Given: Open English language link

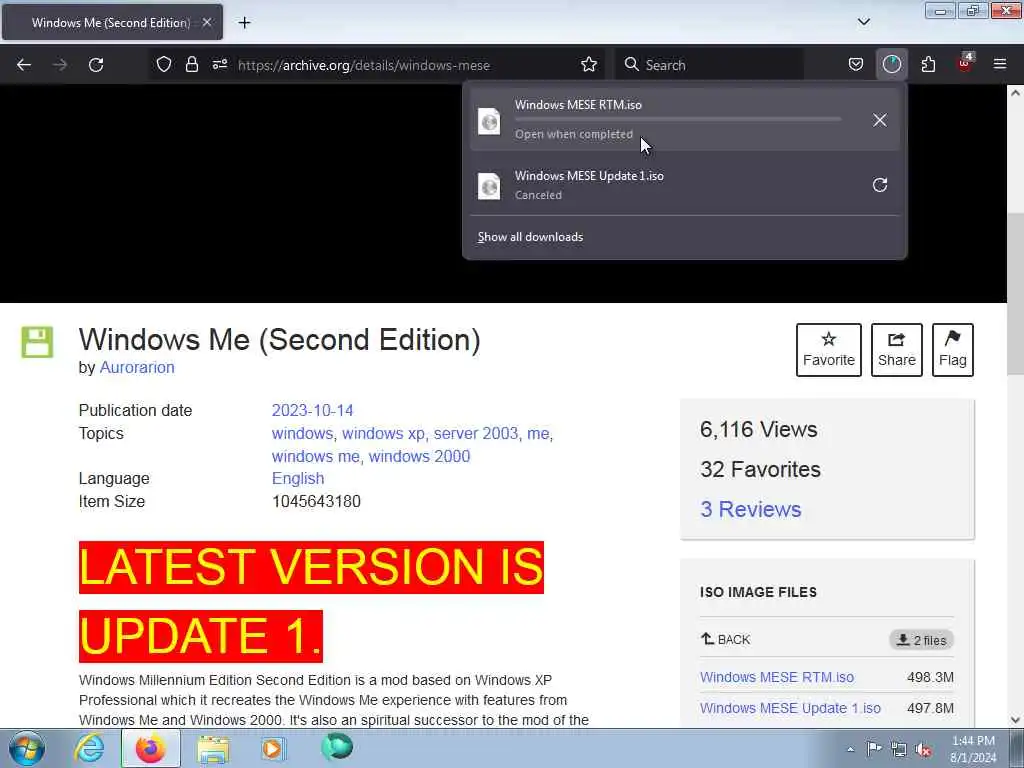Looking at the screenshot, I should point(298,479).
